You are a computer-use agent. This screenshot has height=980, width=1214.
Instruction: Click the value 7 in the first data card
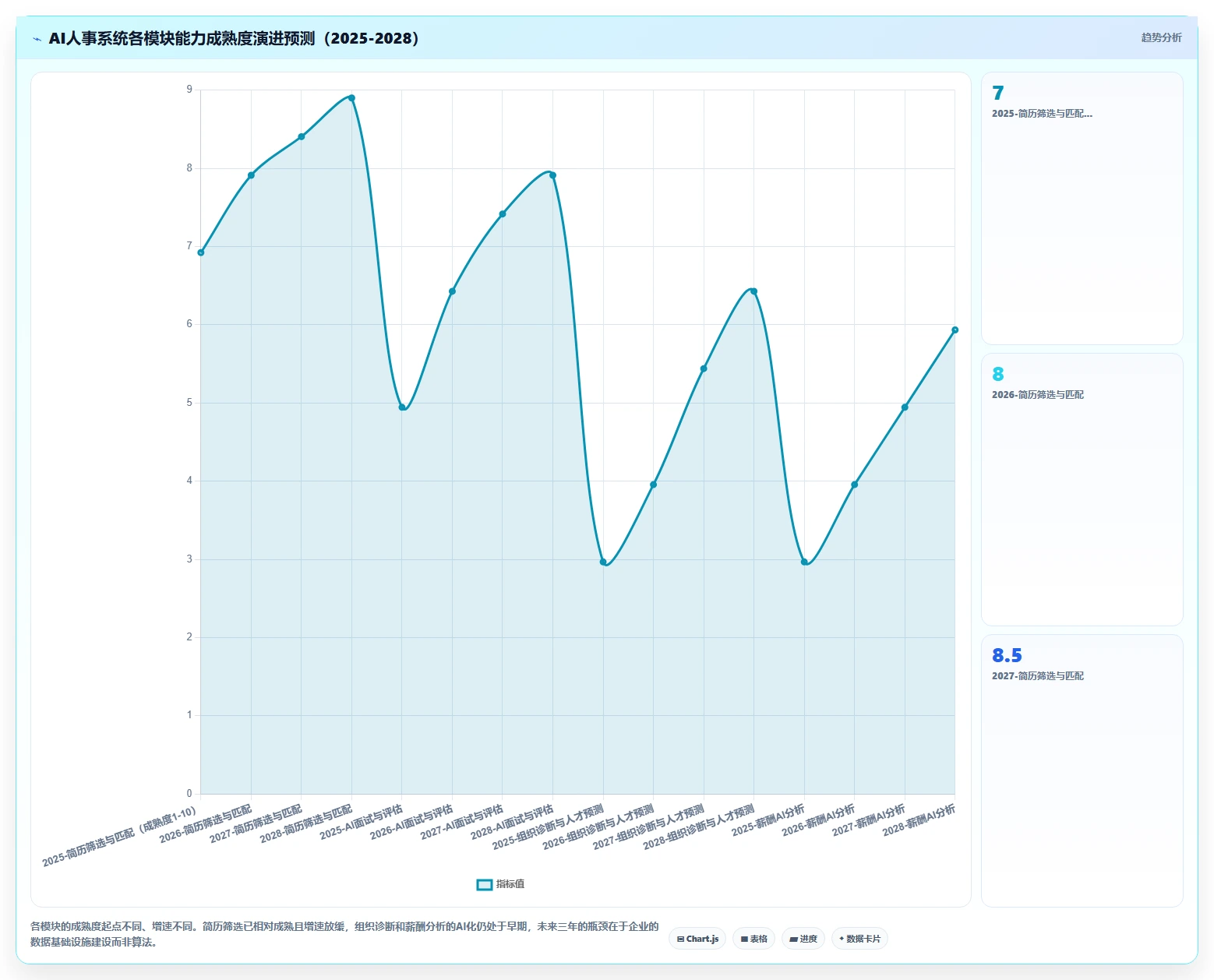(x=998, y=93)
